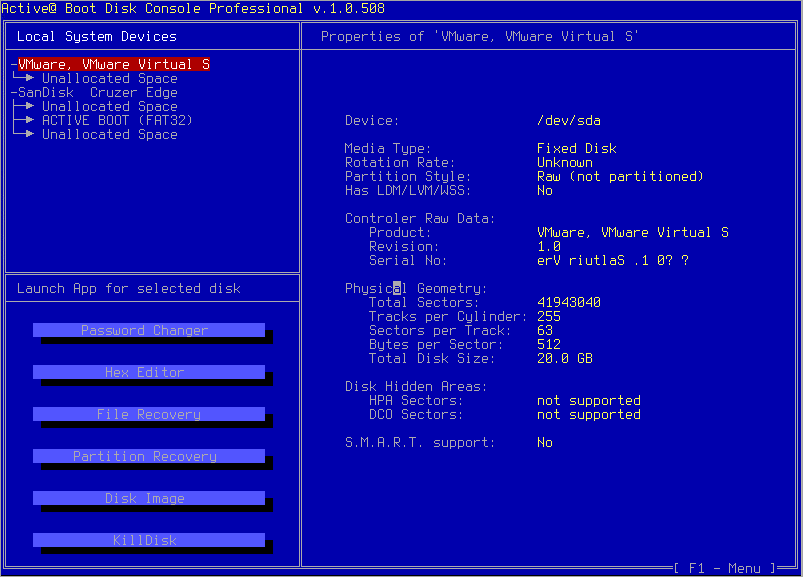Click the Sectors per Track value 63
The image size is (803, 577).
pyautogui.click(x=545, y=331)
